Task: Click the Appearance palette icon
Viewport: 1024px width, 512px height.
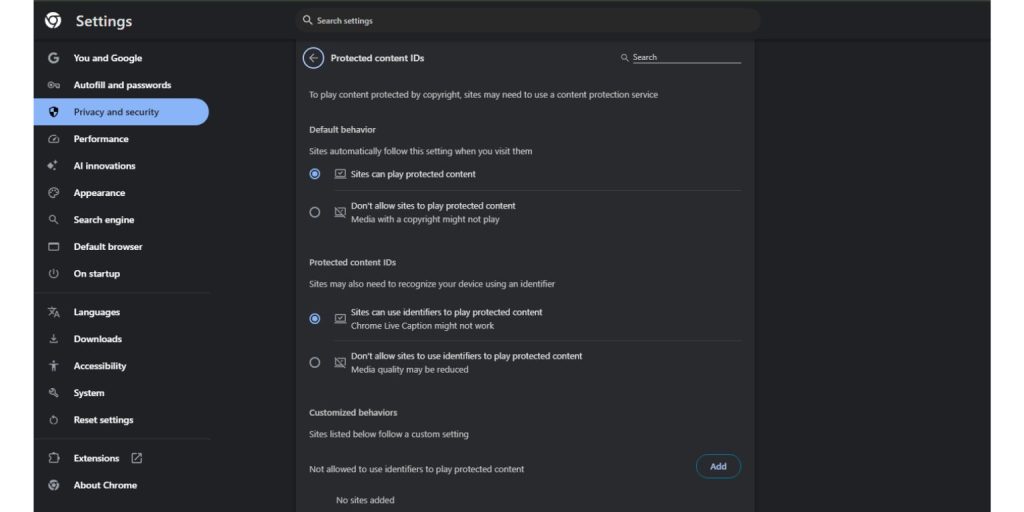Action: point(54,193)
